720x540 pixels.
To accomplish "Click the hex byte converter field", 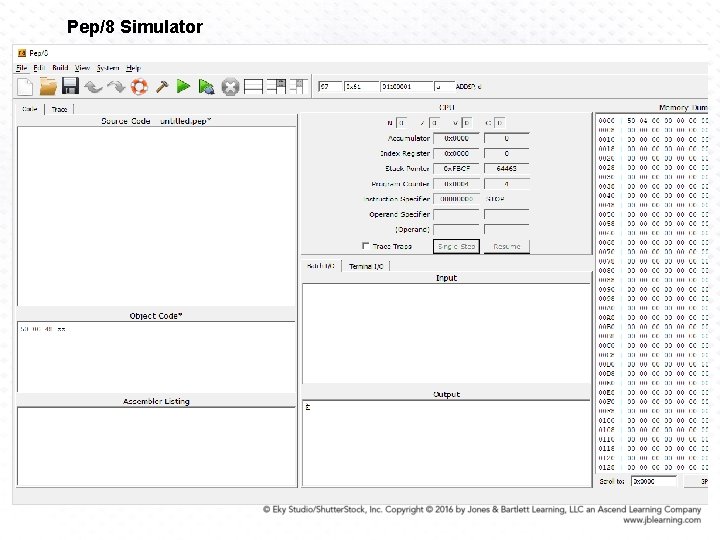I will point(361,86).
